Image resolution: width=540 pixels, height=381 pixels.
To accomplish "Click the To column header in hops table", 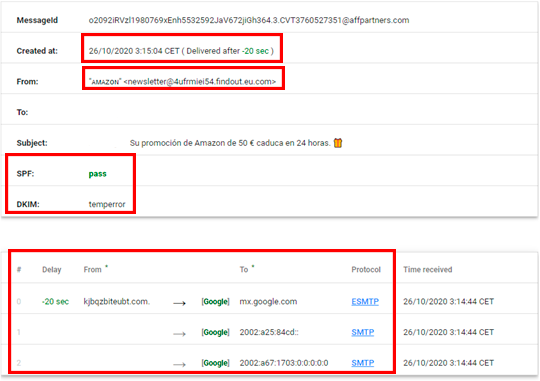I will click(x=244, y=270).
